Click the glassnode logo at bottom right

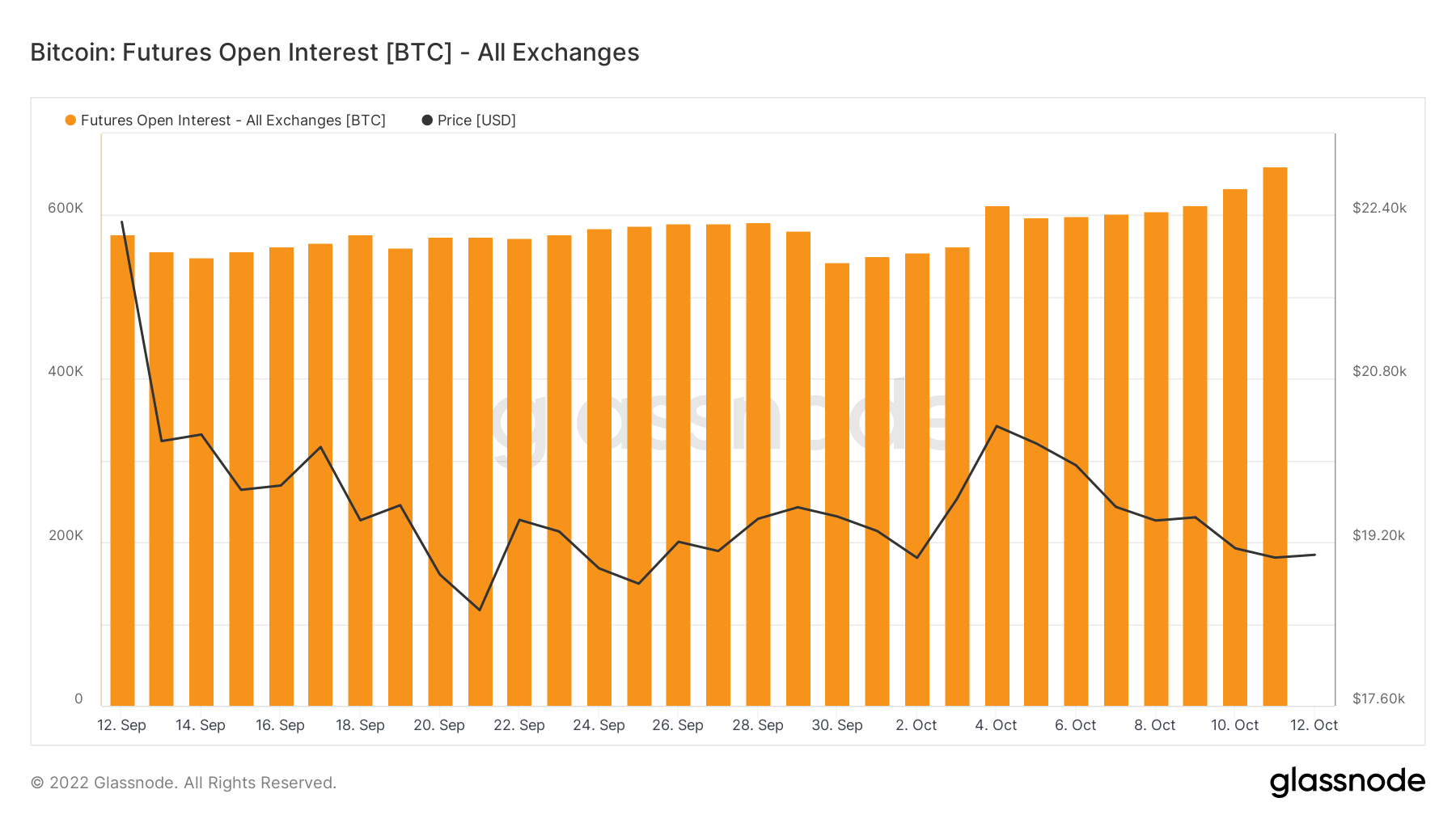click(x=1347, y=782)
